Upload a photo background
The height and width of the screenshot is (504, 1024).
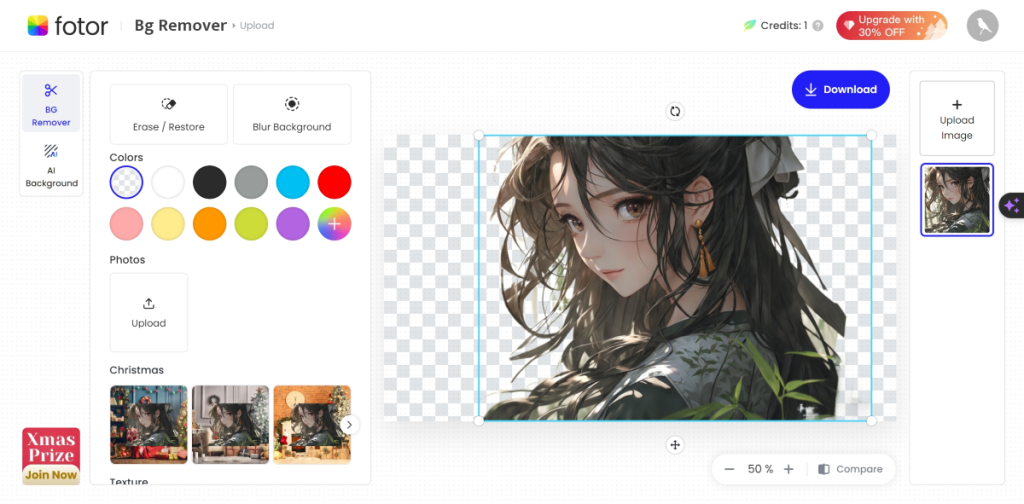point(149,313)
